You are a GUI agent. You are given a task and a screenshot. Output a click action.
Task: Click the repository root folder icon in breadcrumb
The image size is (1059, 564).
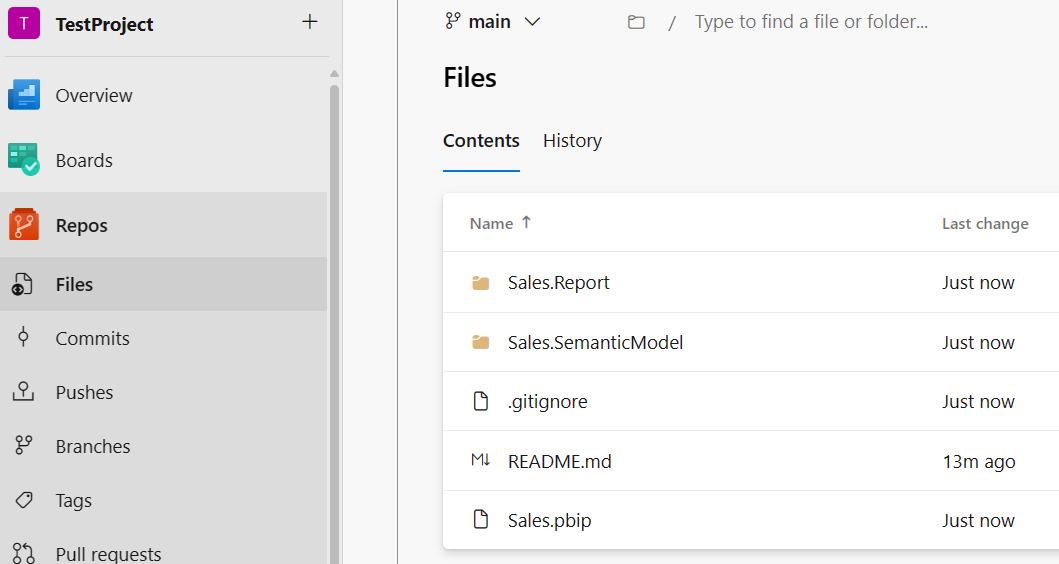pos(636,22)
